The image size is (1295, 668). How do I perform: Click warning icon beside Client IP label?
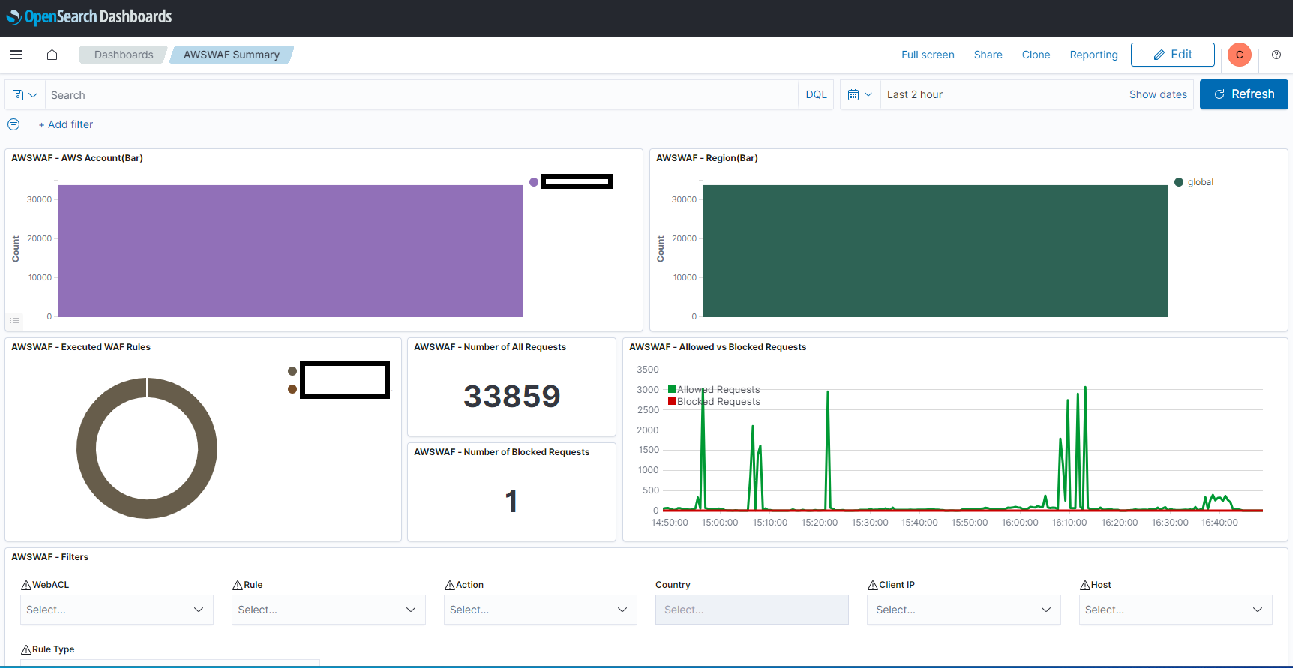(x=871, y=585)
